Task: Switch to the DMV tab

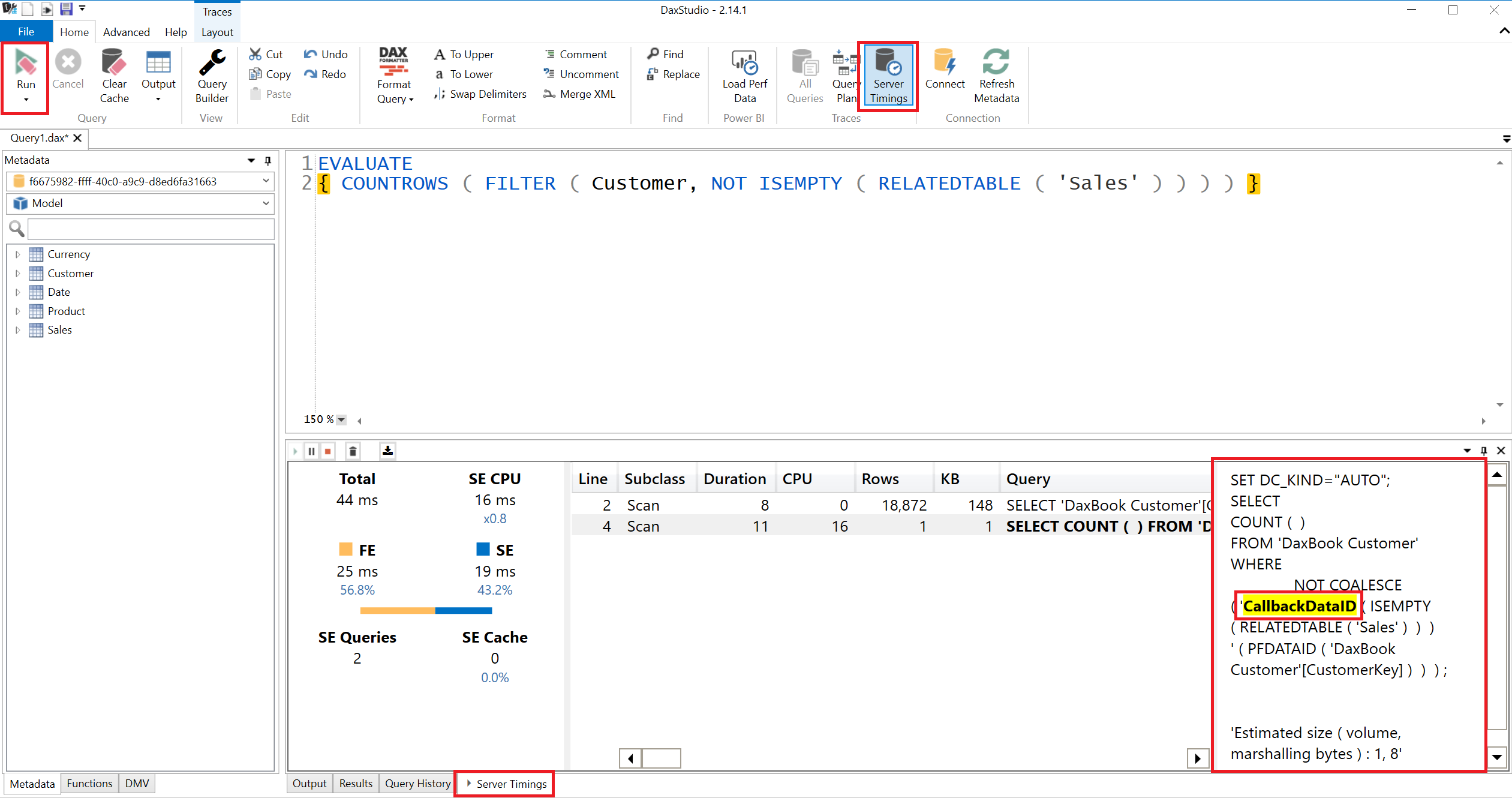Action: click(x=137, y=784)
